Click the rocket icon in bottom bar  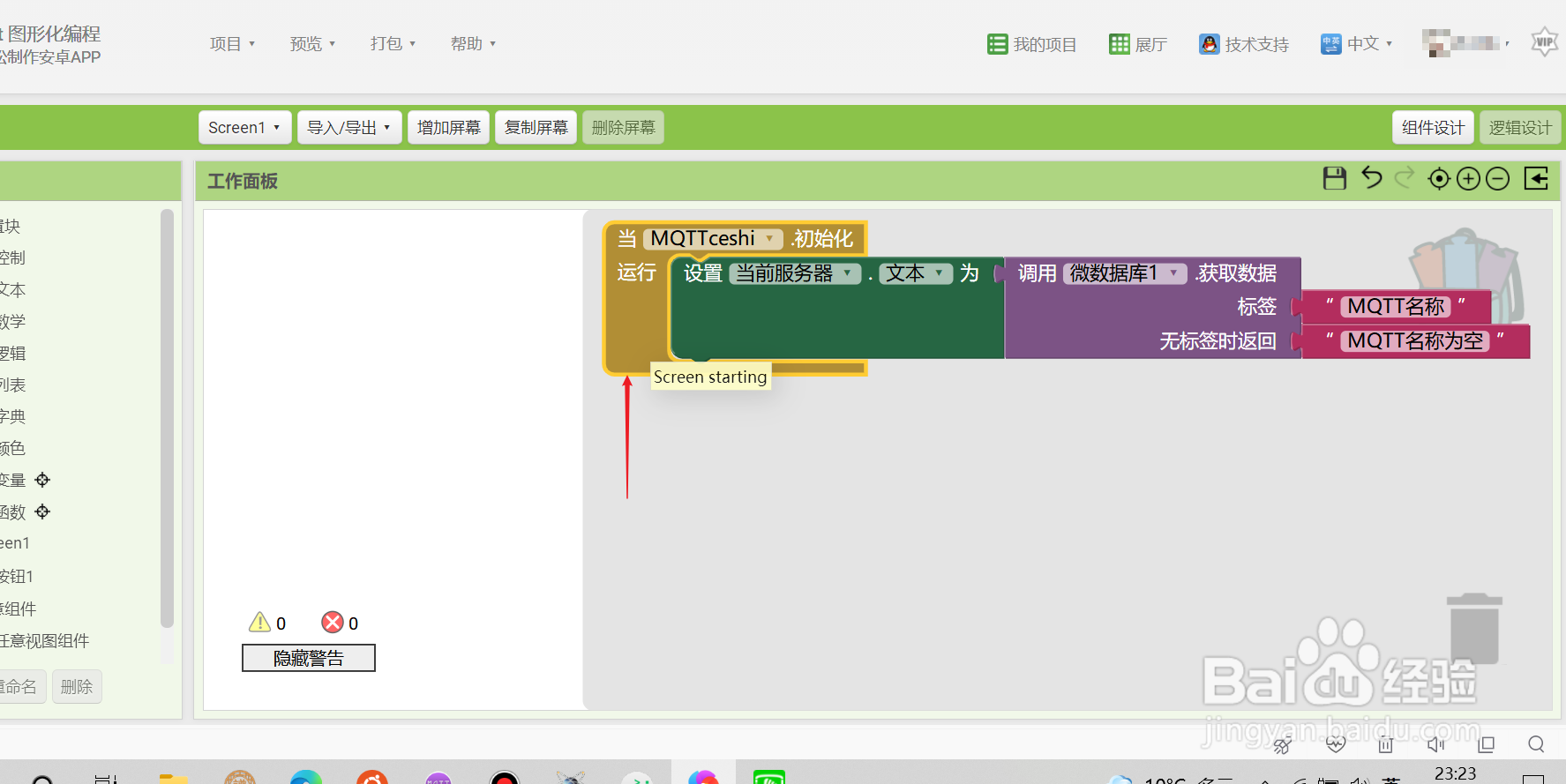tap(1282, 745)
